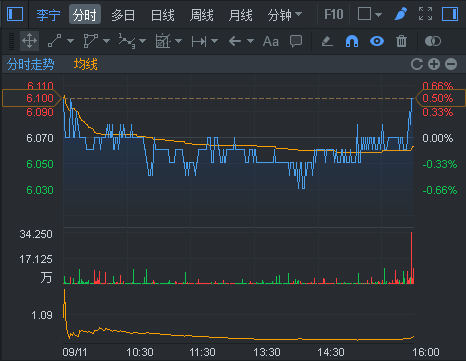466x361 pixels.
Task: Expand the range interval dropdown arrow
Action: (x=214, y=41)
